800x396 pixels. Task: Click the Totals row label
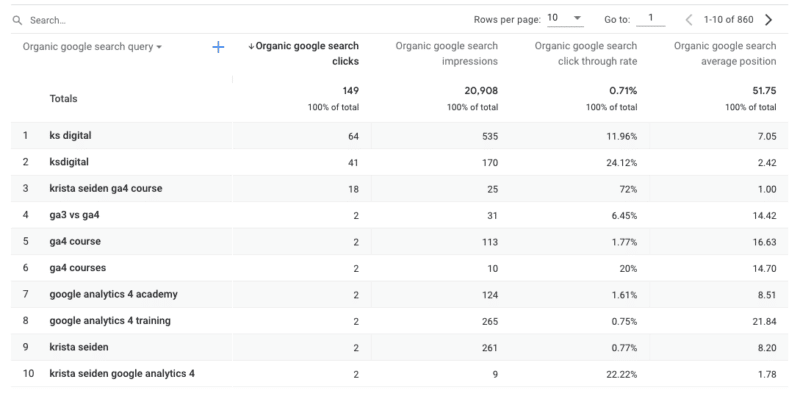tap(63, 98)
